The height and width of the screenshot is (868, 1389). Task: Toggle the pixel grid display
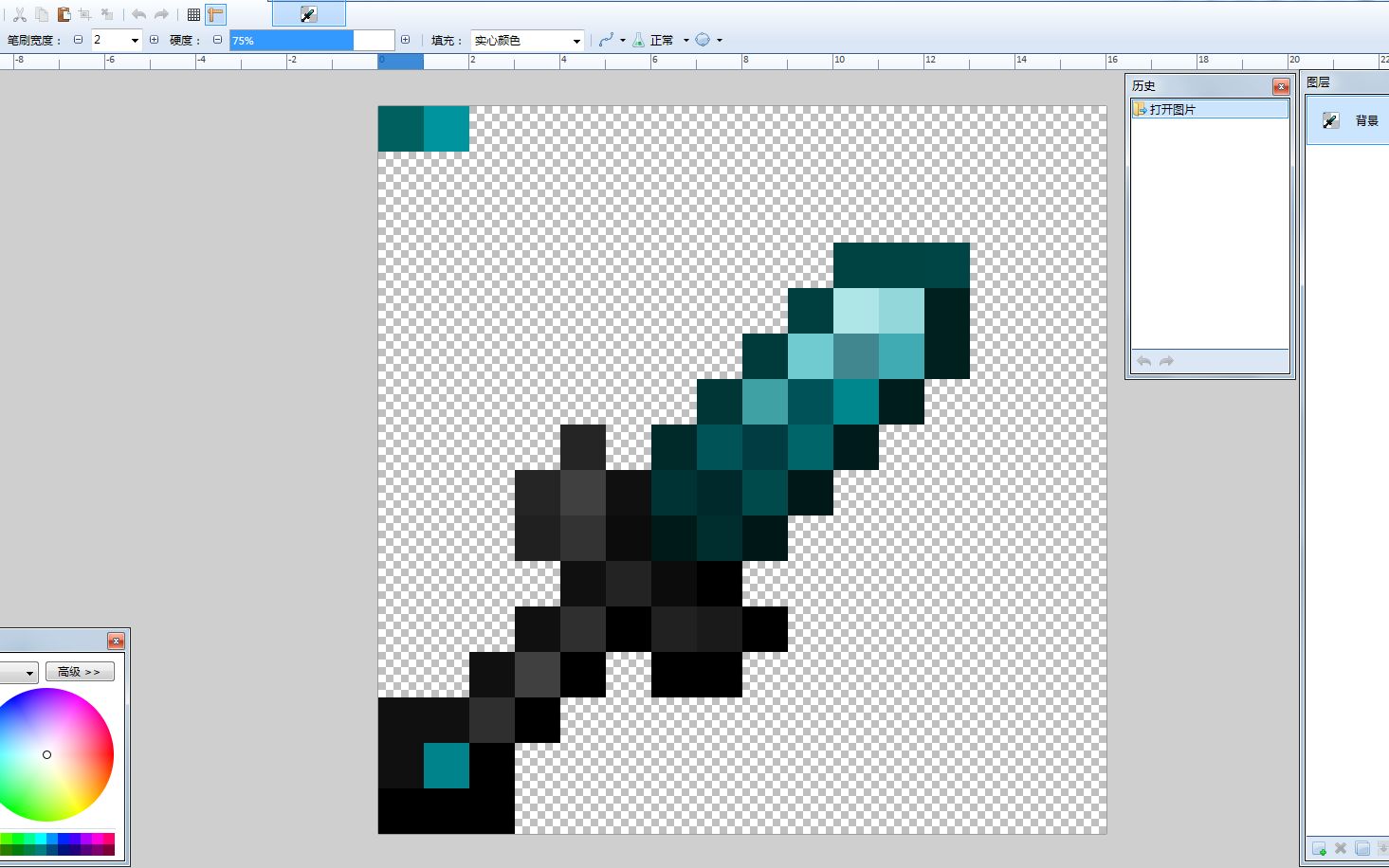click(193, 14)
